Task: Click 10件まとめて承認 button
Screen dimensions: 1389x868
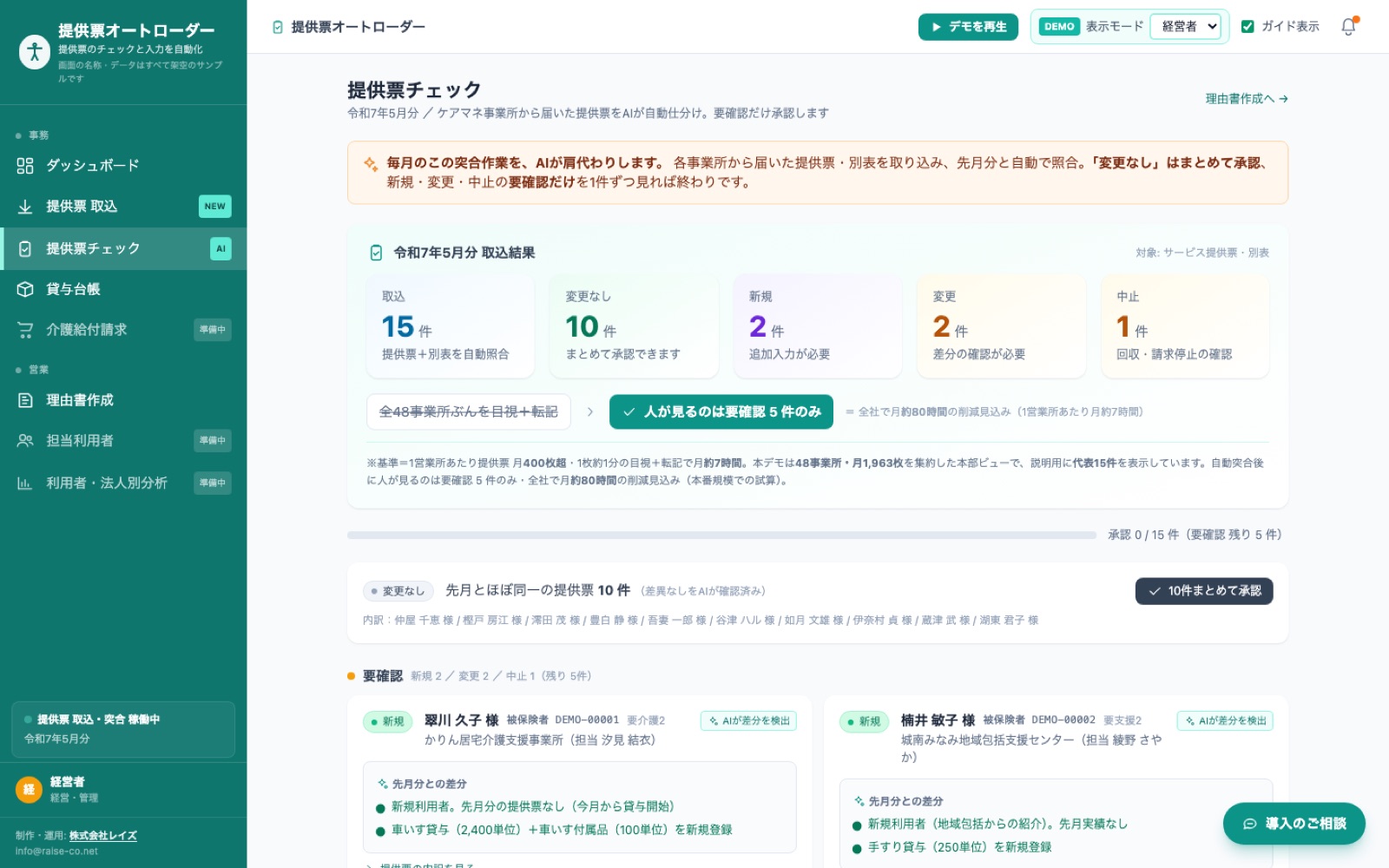Action: pos(1204,591)
